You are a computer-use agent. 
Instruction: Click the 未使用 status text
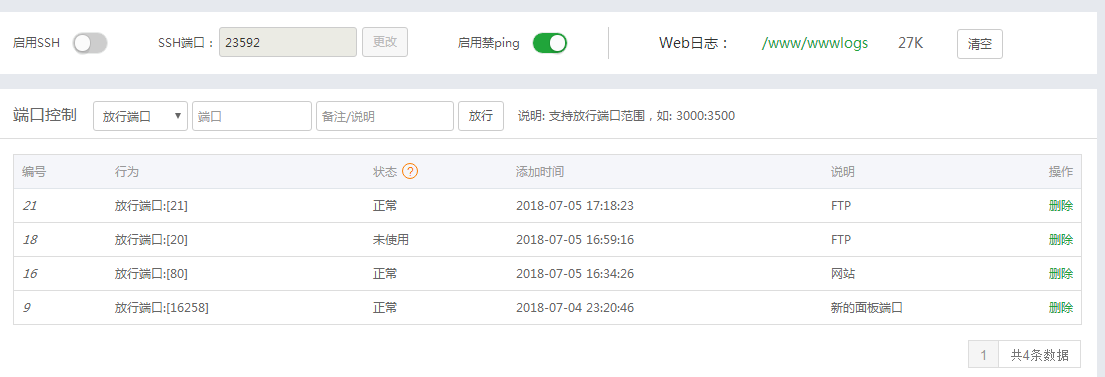tap(391, 240)
